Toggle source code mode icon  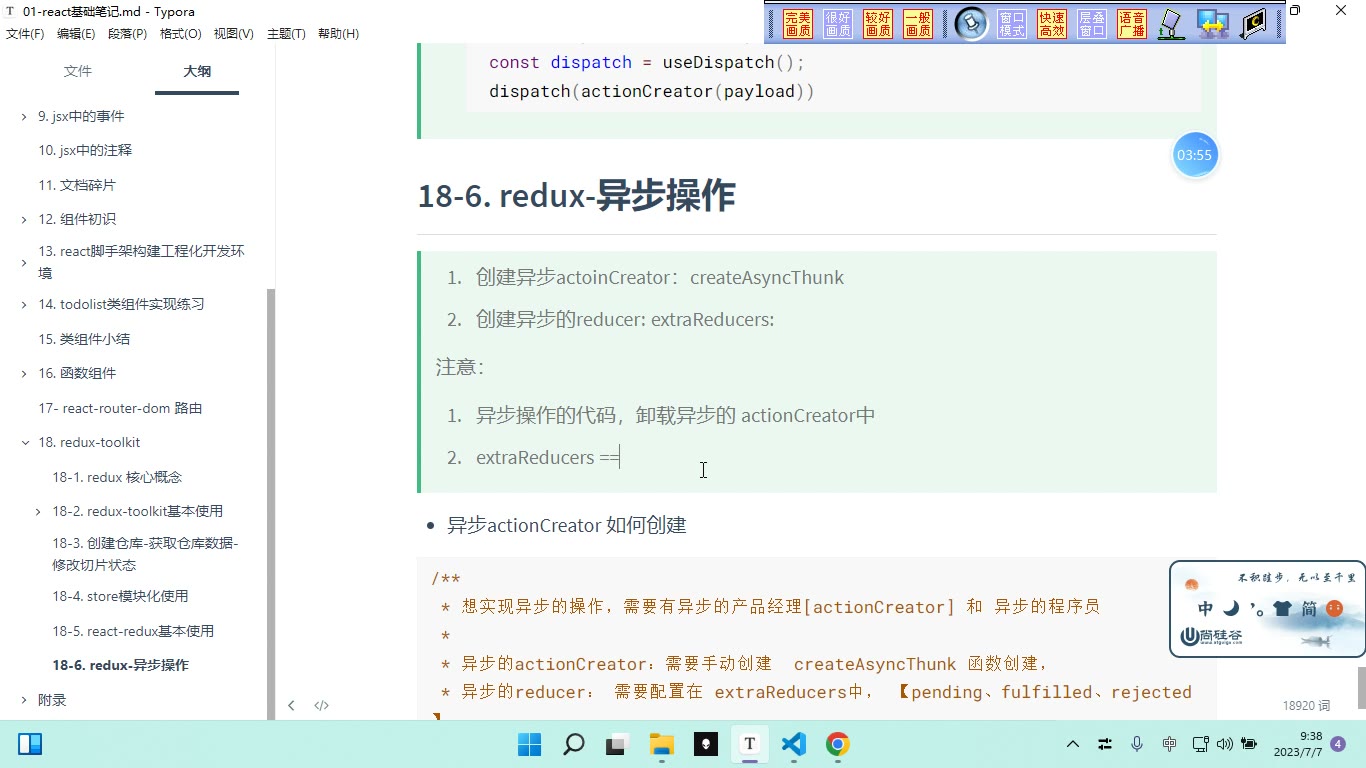[322, 705]
